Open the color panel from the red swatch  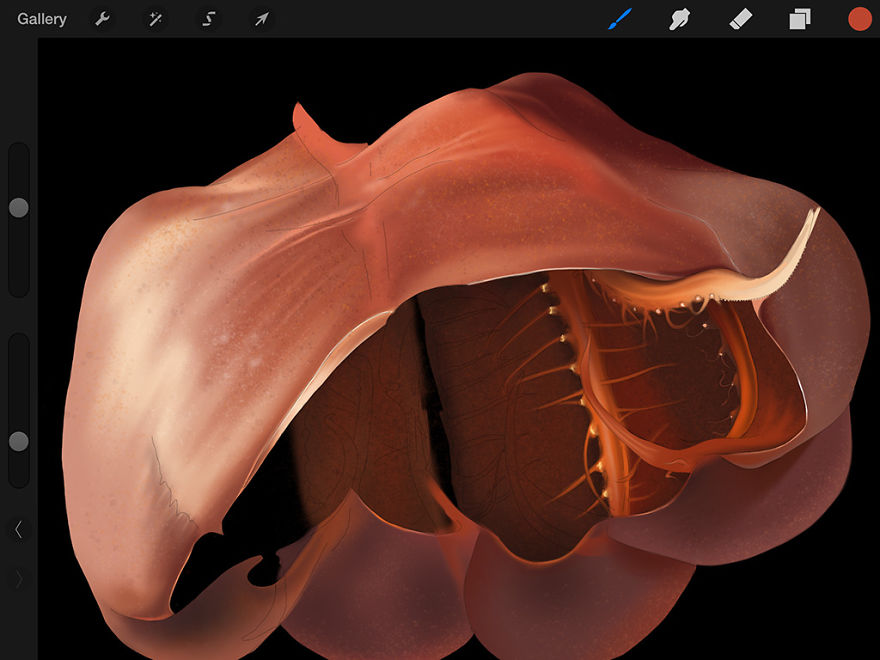tap(858, 18)
